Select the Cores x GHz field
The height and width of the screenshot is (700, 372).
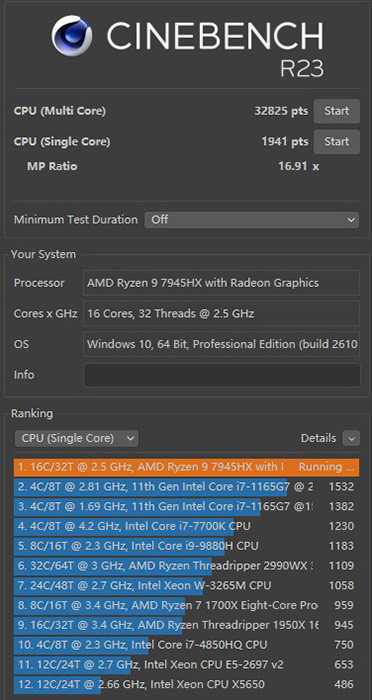click(222, 313)
